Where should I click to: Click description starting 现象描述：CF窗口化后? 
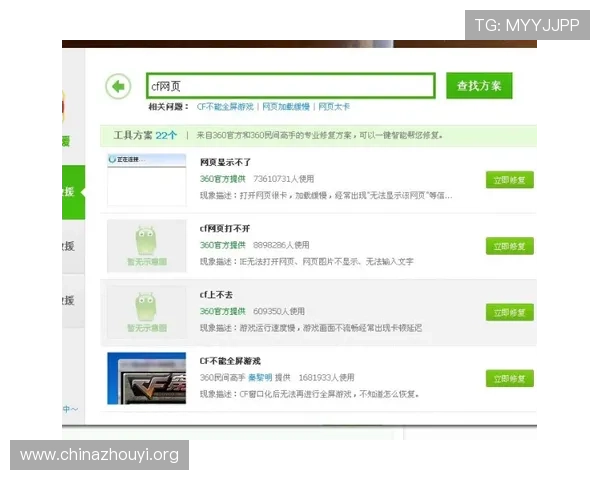pyautogui.click(x=309, y=394)
